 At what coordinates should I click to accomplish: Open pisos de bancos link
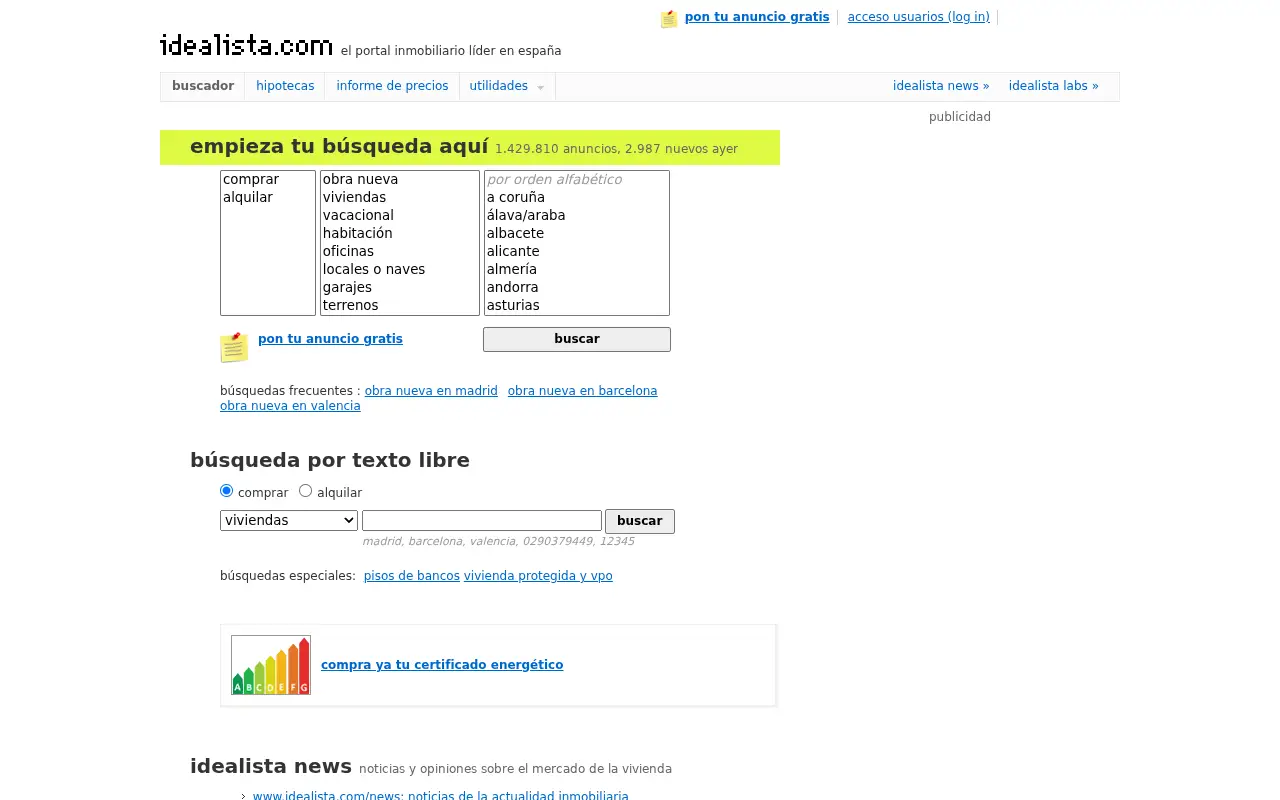pos(412,576)
